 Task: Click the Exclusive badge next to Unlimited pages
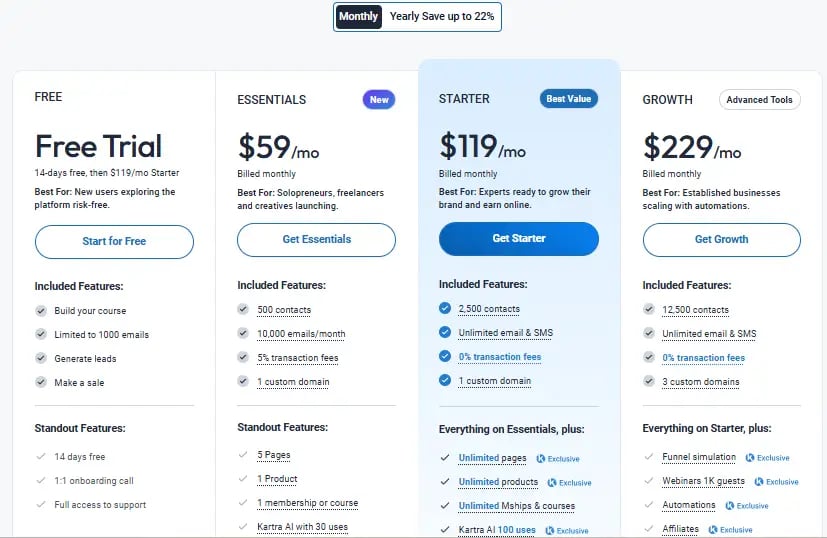point(558,459)
